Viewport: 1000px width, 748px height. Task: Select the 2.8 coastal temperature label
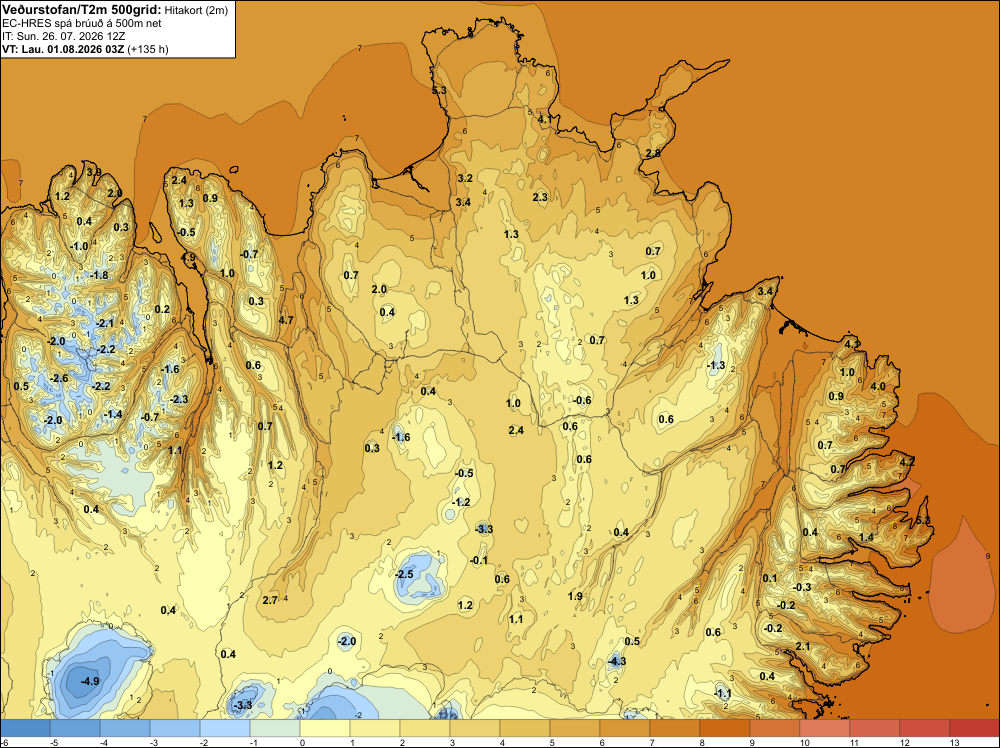coord(653,153)
